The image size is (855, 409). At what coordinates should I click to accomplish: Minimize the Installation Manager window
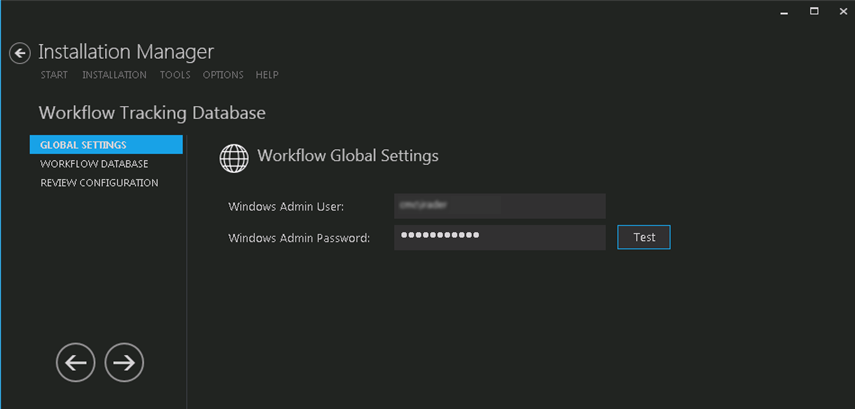[785, 11]
